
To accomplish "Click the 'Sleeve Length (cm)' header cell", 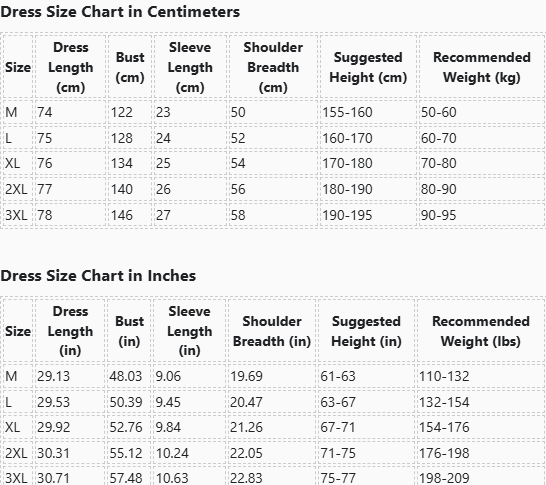I will (190, 67).
